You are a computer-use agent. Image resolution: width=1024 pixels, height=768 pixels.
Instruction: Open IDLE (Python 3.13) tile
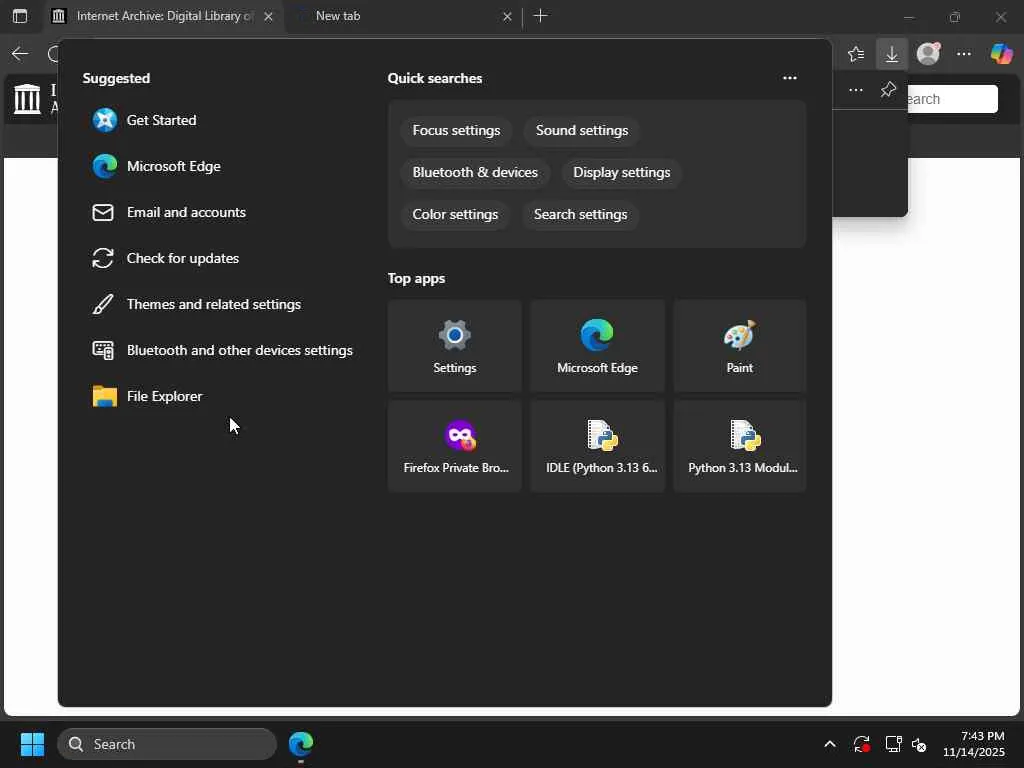tap(597, 446)
